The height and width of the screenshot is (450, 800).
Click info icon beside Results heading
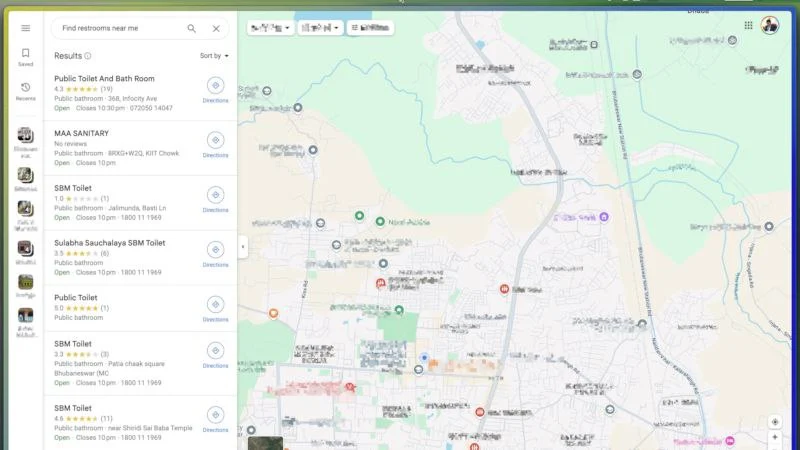coord(88,56)
